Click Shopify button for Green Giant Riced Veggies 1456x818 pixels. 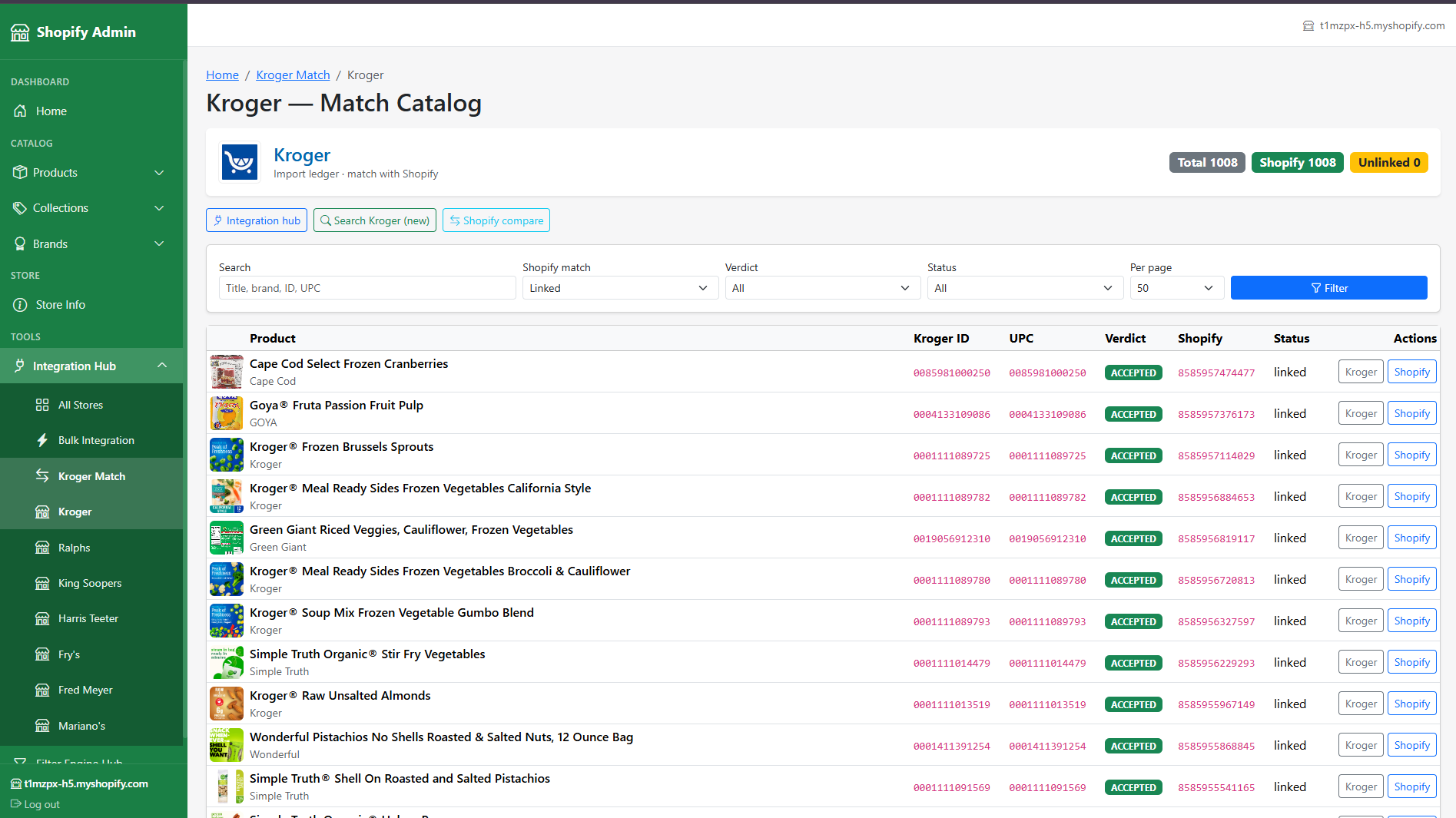pyautogui.click(x=1412, y=538)
